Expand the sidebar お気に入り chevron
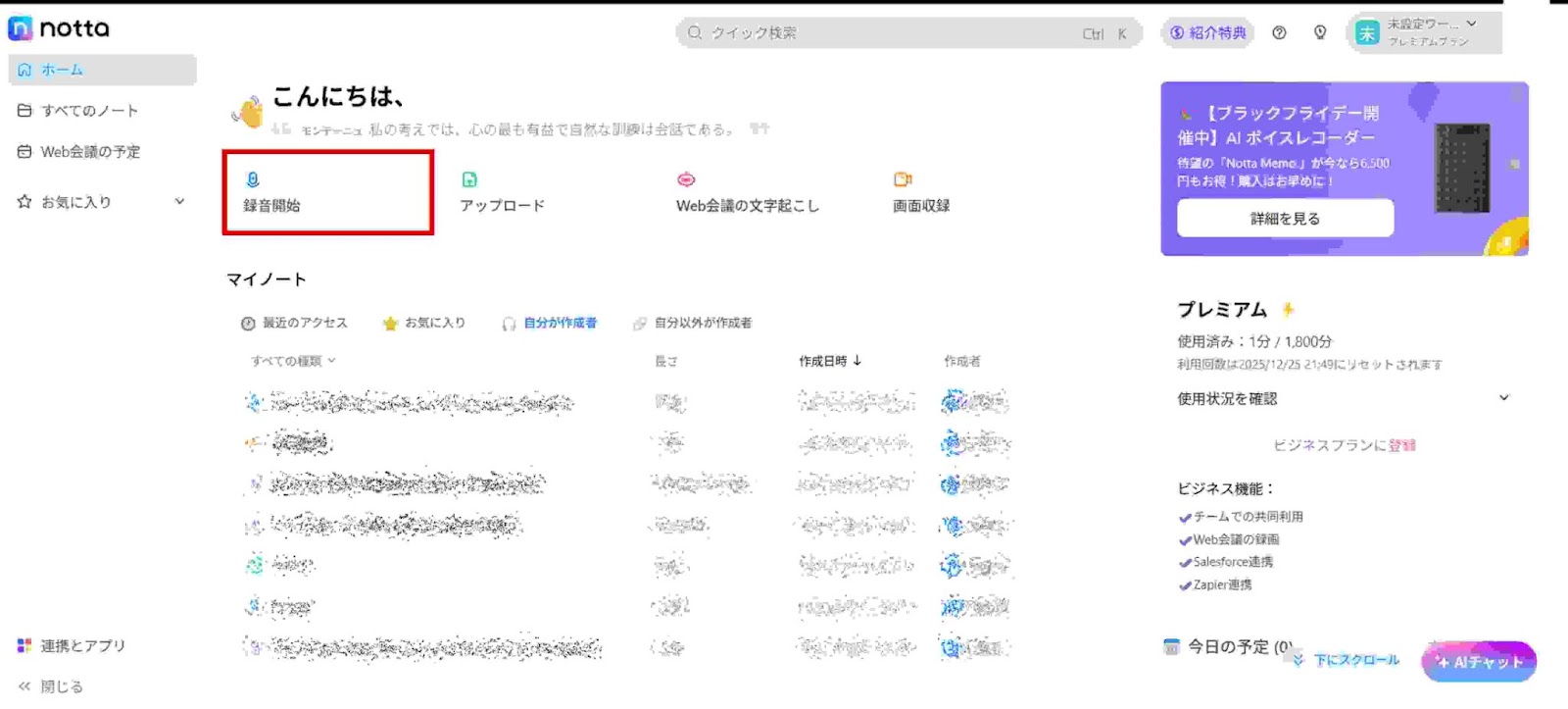This screenshot has width=1568, height=709. click(179, 201)
